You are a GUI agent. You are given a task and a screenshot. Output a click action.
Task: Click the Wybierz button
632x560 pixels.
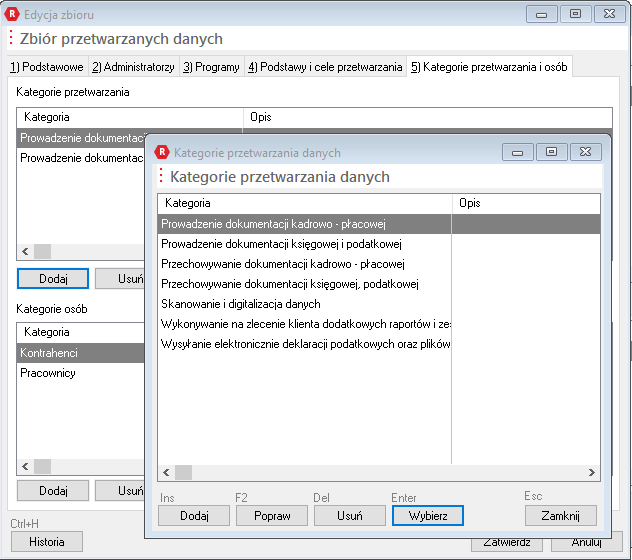427,516
